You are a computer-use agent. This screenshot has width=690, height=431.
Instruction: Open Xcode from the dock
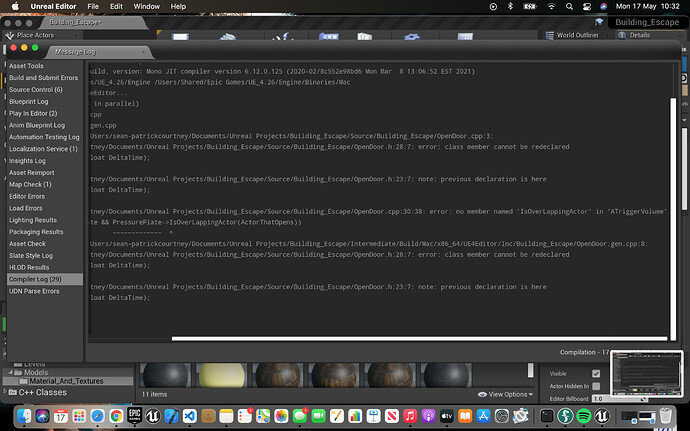171,416
